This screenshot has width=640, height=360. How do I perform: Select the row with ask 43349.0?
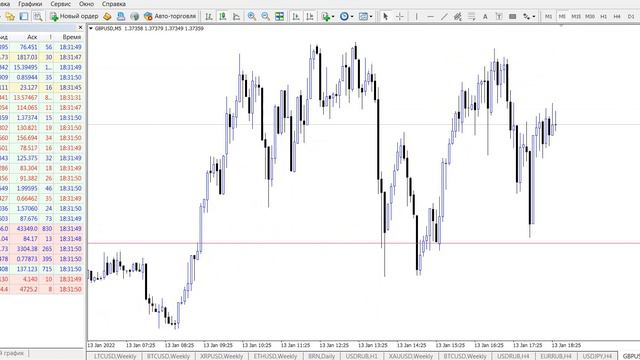pos(42,229)
